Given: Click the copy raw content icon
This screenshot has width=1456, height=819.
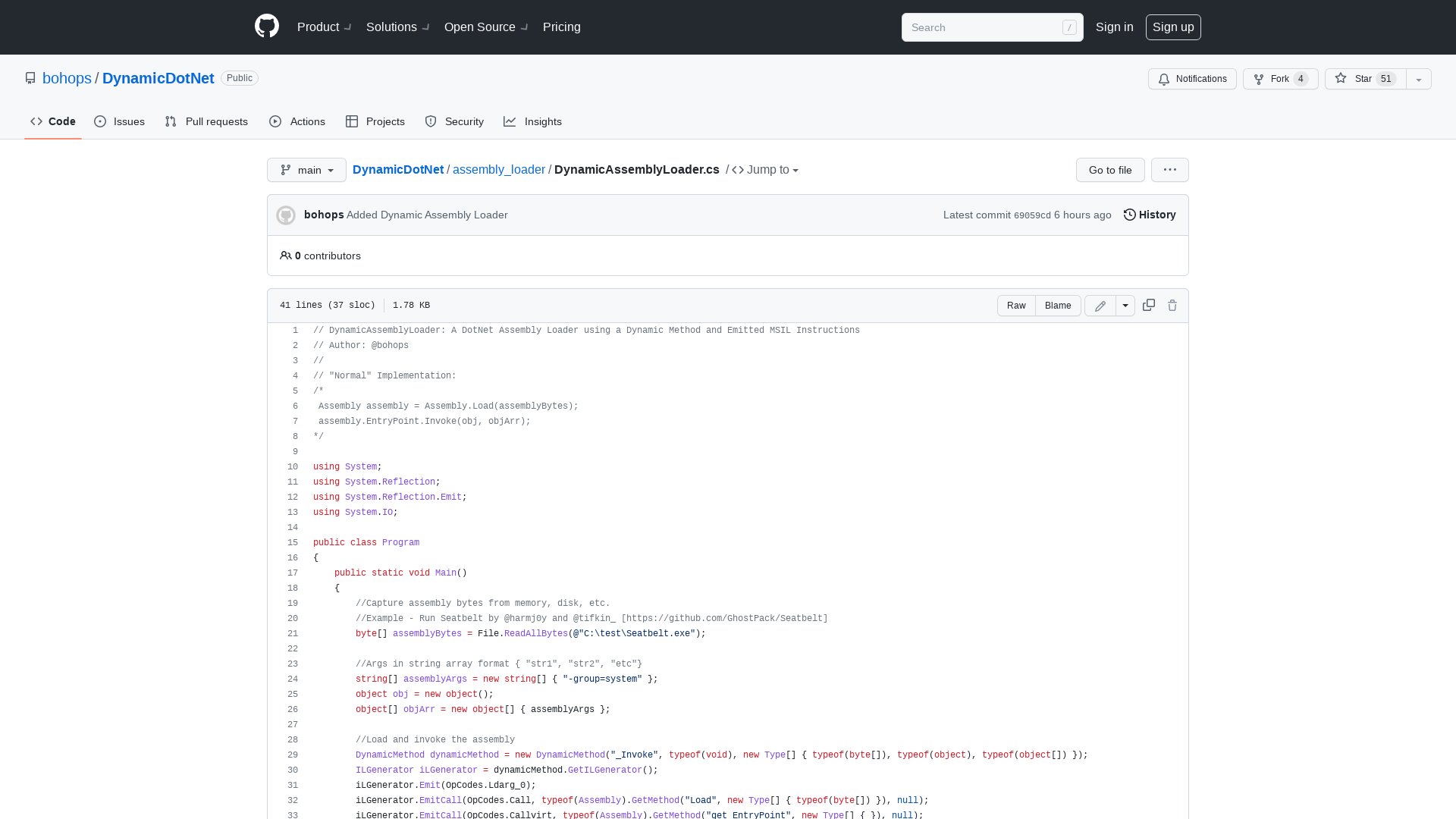Looking at the screenshot, I should pos(1149,304).
